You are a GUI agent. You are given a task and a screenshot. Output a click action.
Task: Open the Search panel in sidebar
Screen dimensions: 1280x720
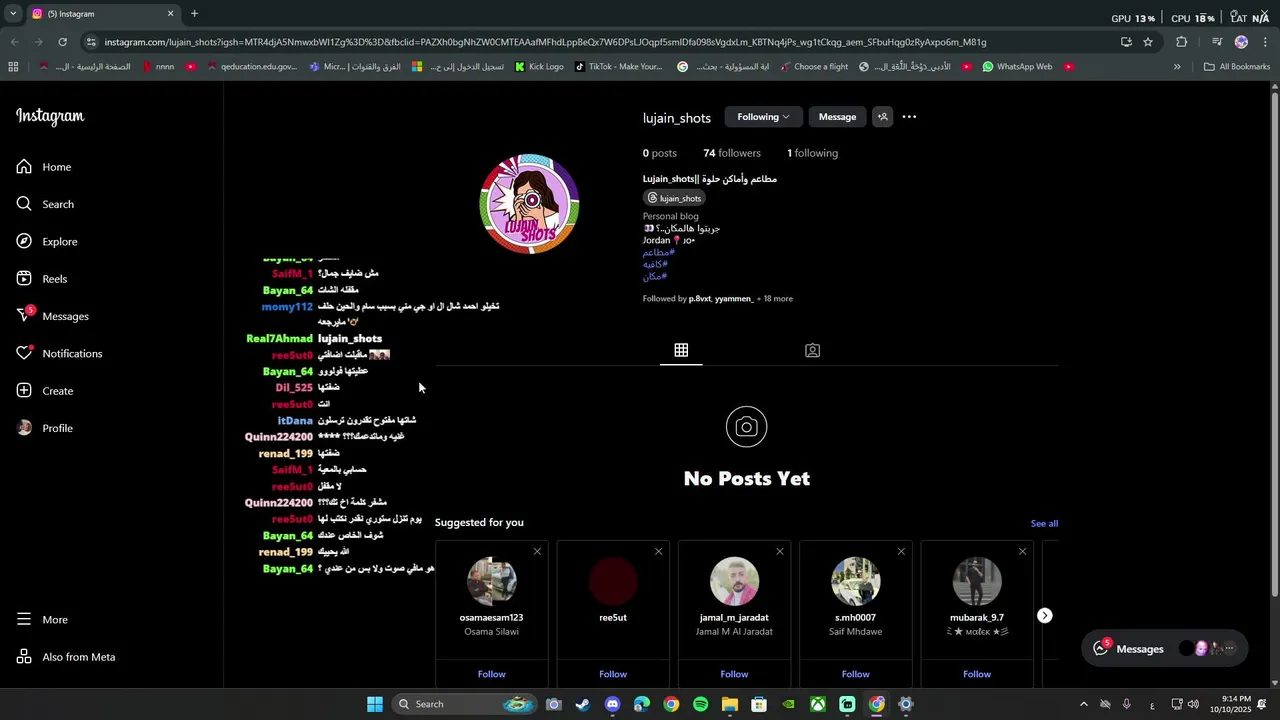(46, 204)
